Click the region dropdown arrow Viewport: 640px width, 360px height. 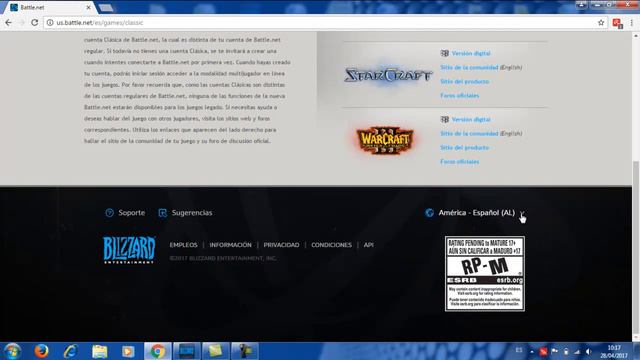coord(522,213)
